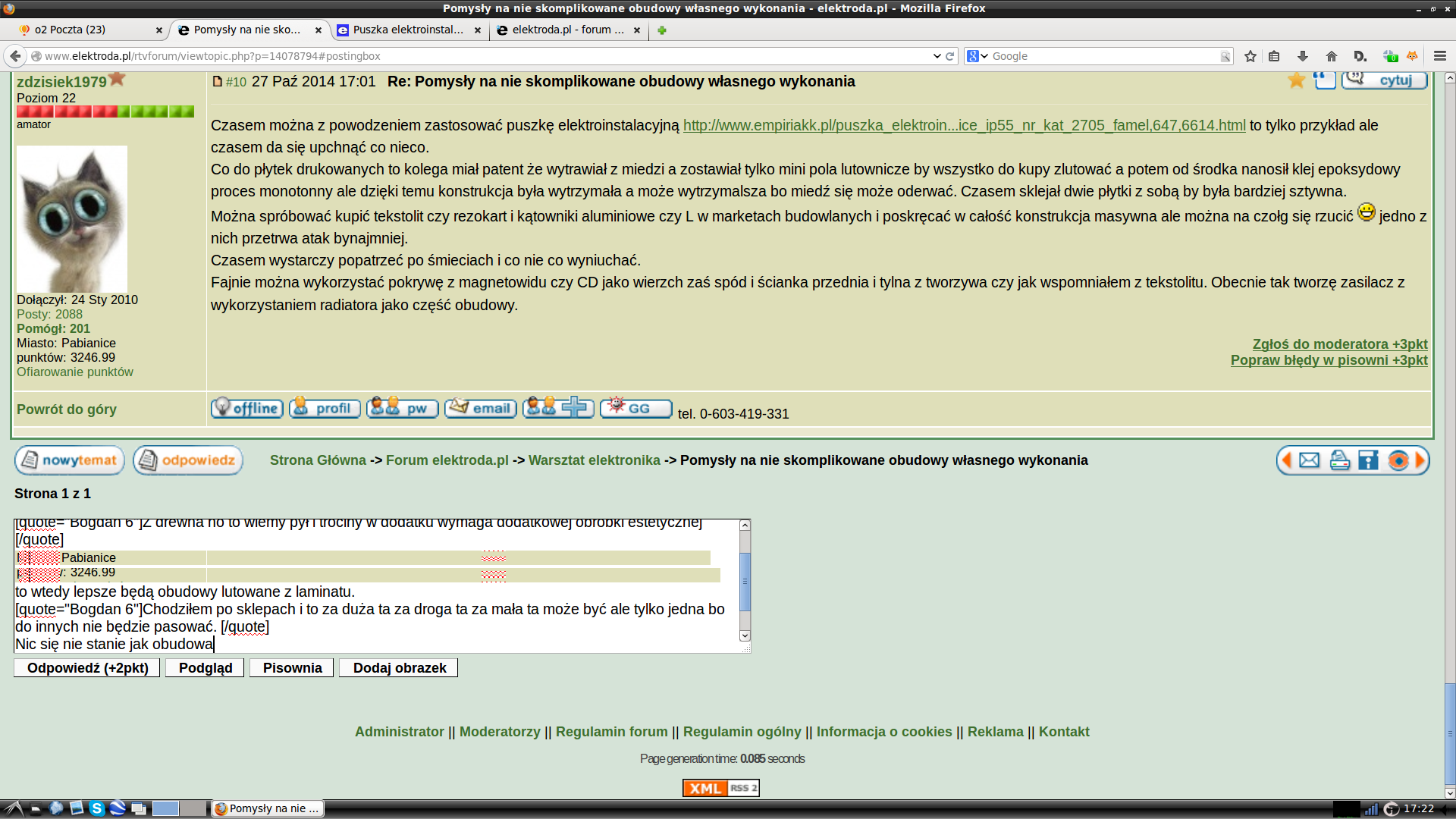Click the quick quote icon beside cytuj
The image size is (1456, 819).
click(x=1325, y=80)
